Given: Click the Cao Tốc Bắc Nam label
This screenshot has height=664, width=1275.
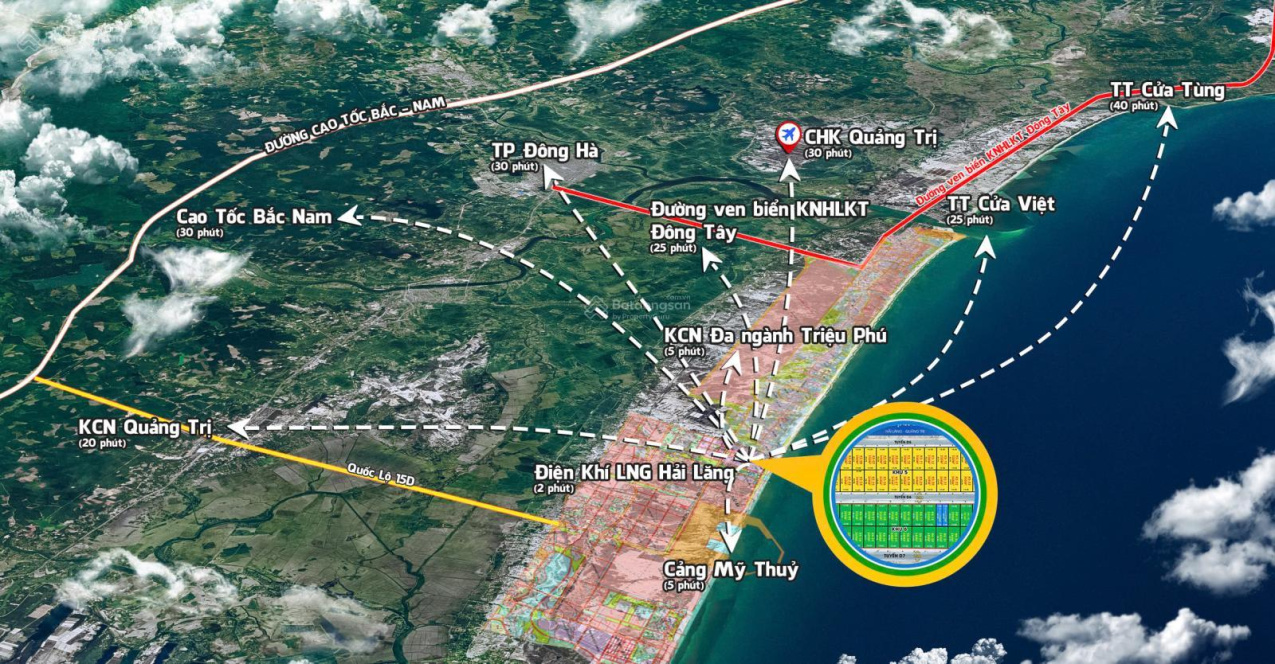Looking at the screenshot, I should click(255, 216).
